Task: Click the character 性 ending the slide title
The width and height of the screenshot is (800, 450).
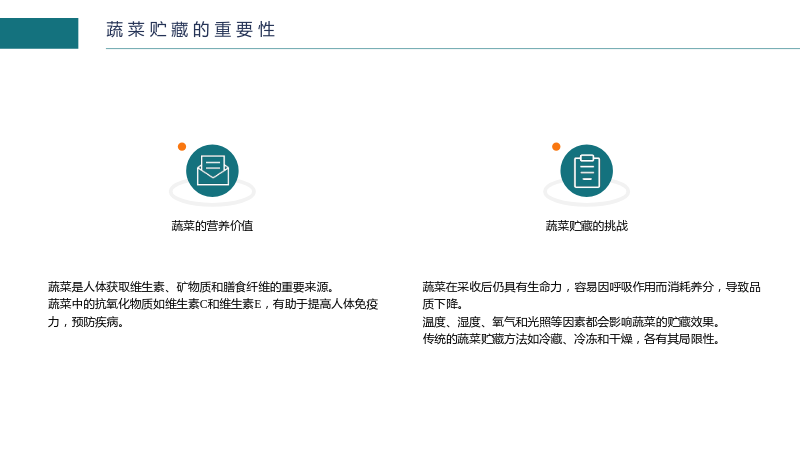Action: coord(267,30)
